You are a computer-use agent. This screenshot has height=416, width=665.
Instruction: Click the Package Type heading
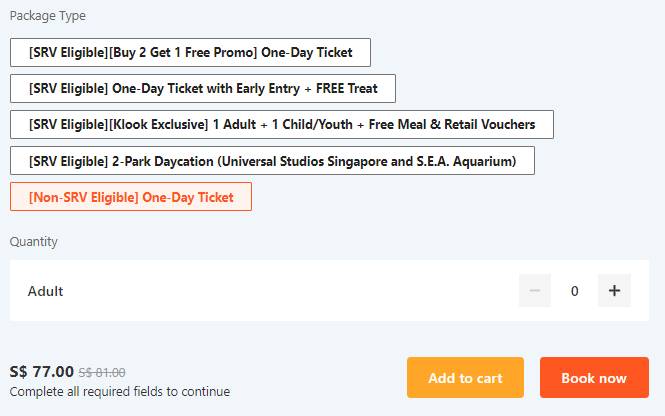[x=47, y=16]
